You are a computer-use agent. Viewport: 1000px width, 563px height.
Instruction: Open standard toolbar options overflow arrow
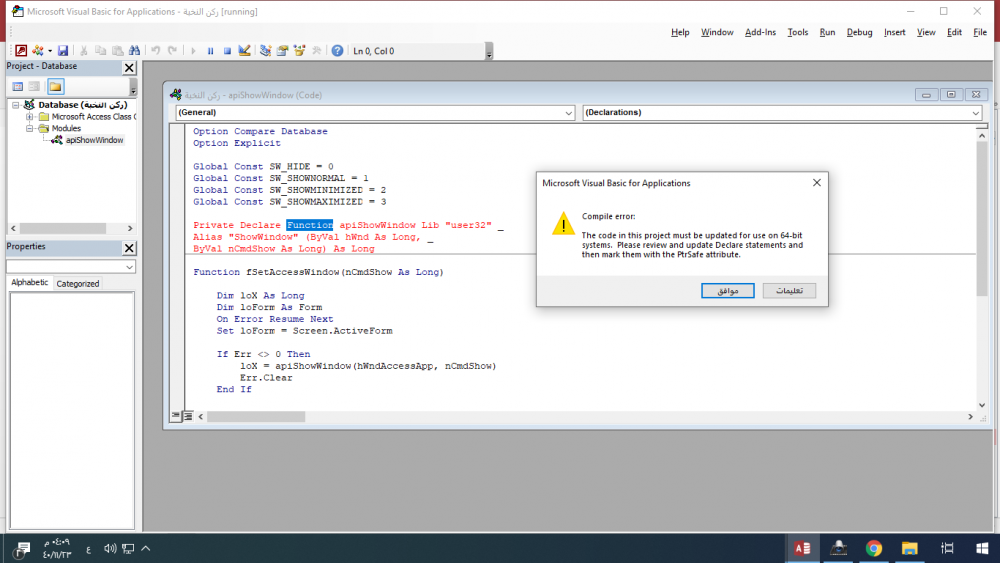coord(489,51)
